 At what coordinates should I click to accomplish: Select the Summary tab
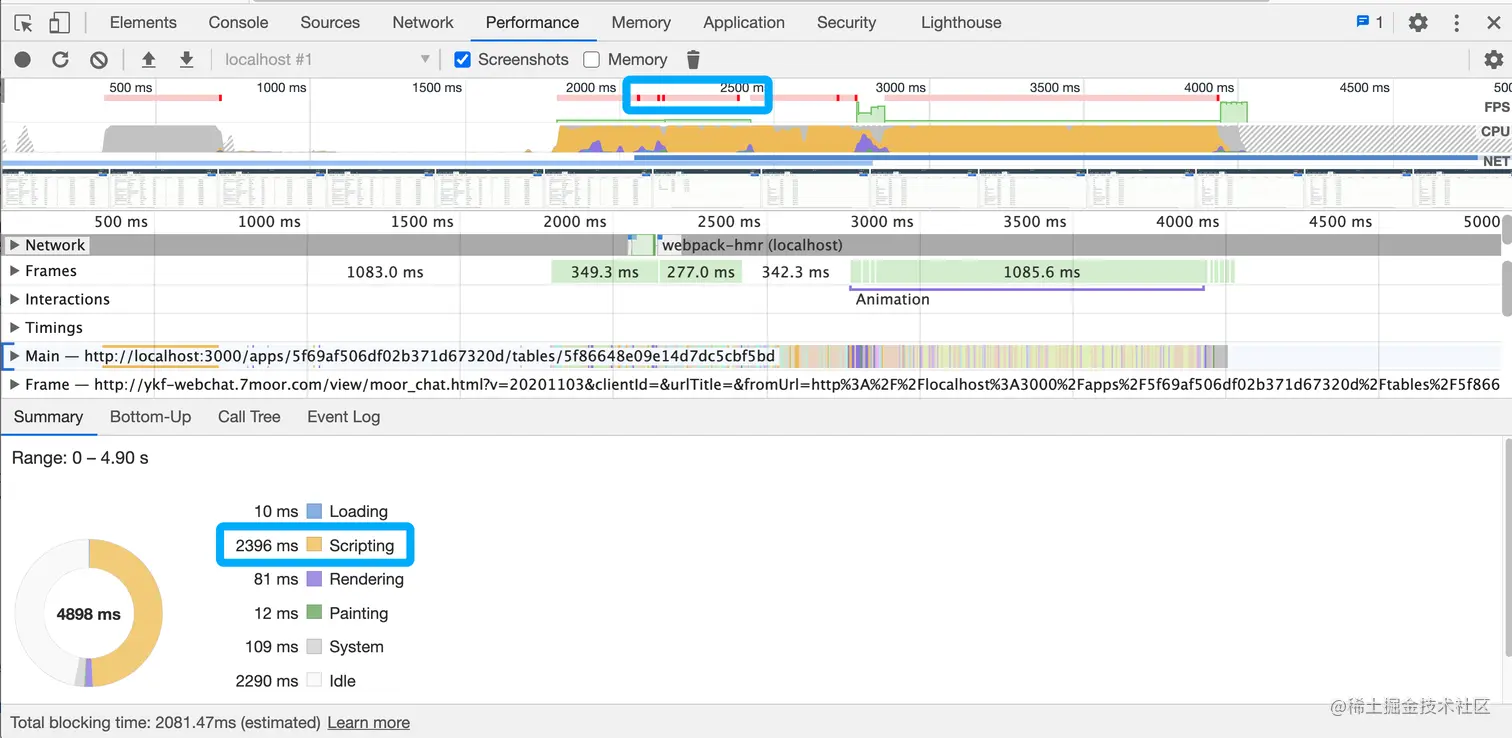(x=48, y=417)
